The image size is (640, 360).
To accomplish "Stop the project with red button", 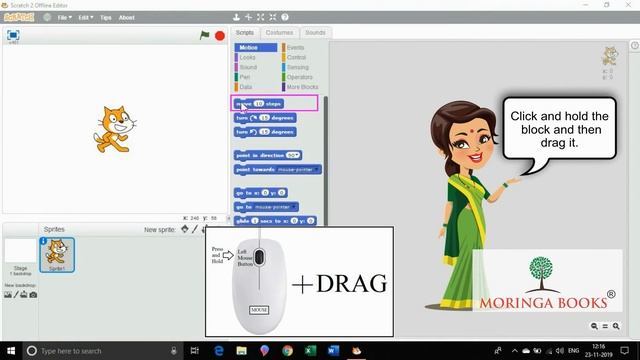I will point(220,36).
